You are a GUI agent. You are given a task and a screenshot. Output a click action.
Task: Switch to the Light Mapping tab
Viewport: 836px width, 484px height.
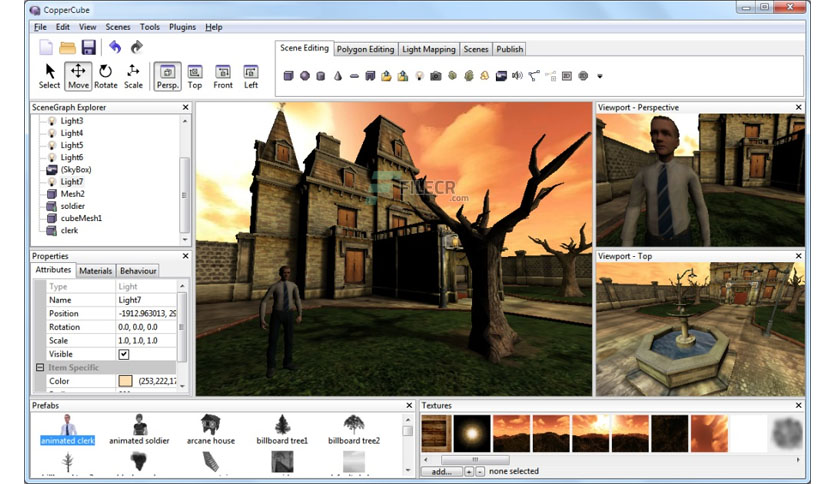pos(429,49)
